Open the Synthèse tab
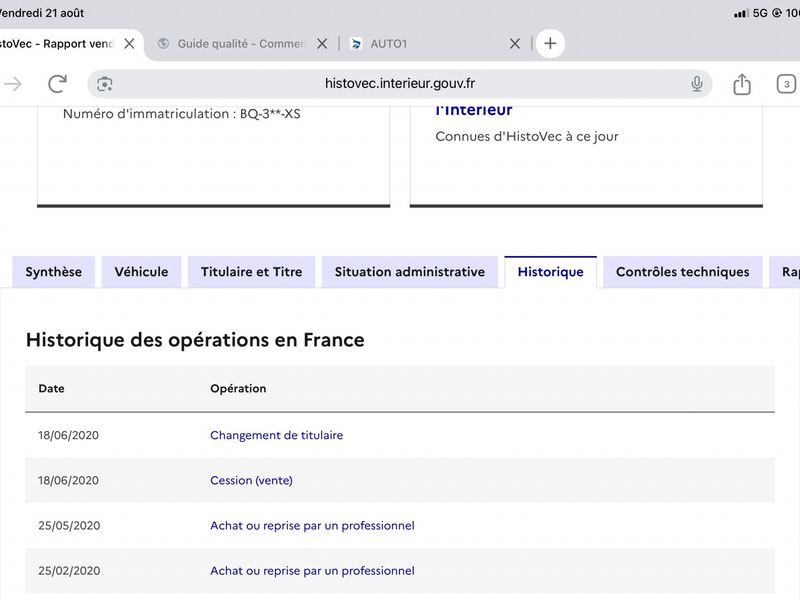The height and width of the screenshot is (600, 800). click(54, 272)
